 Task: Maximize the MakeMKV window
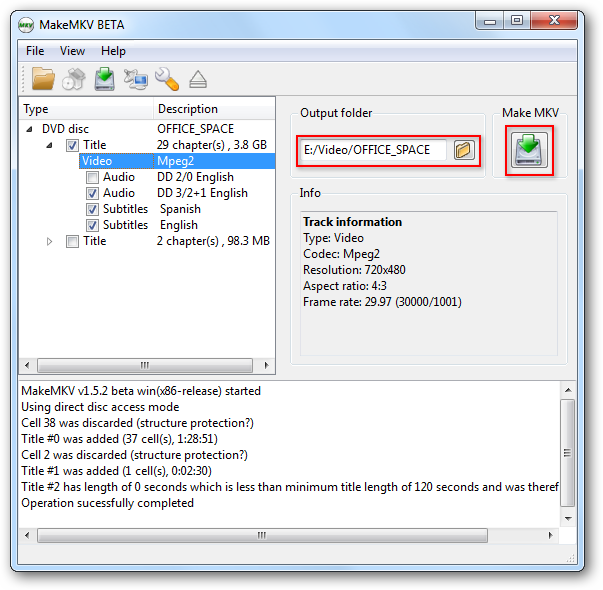[516, 20]
